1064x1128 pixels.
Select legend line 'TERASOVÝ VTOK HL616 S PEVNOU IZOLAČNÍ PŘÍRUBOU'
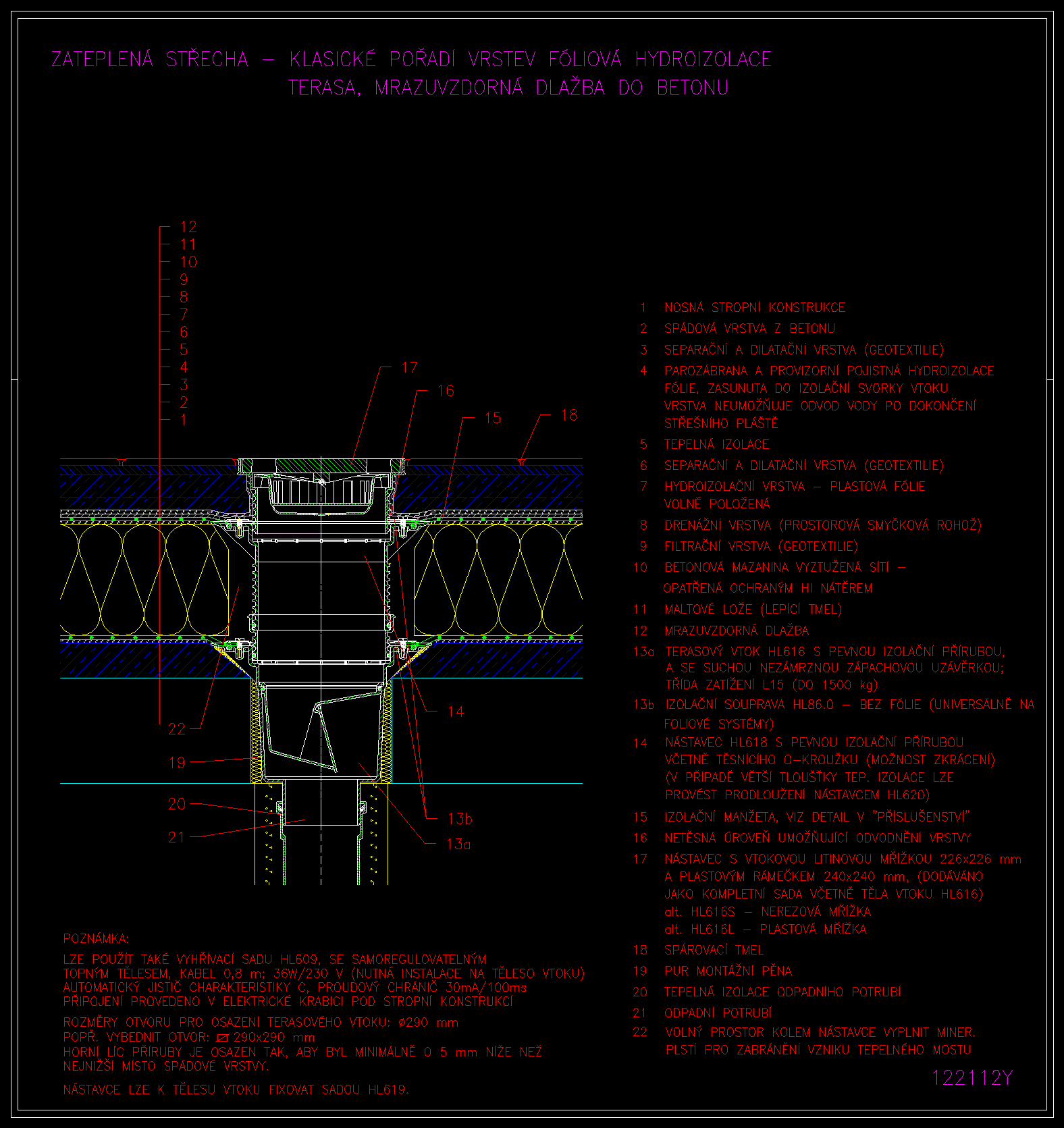[x=835, y=651]
